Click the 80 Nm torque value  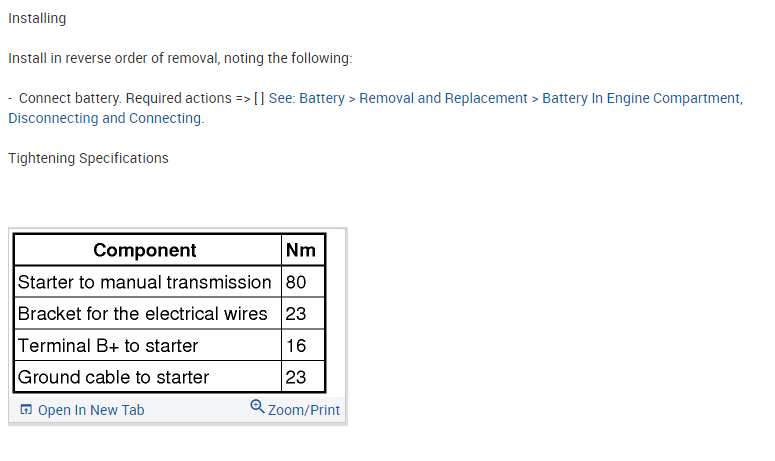[x=296, y=282]
